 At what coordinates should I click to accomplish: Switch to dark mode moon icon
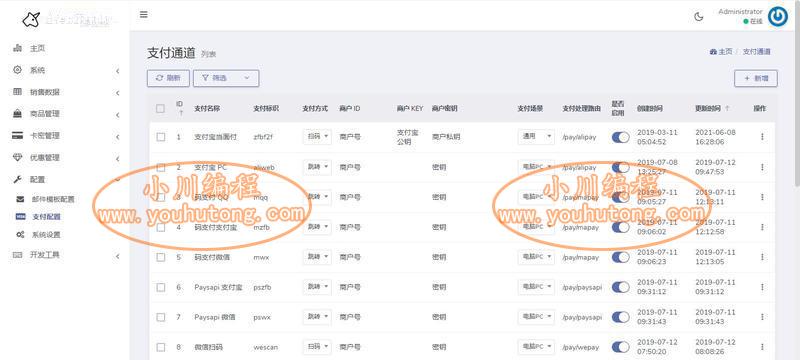[x=699, y=16]
